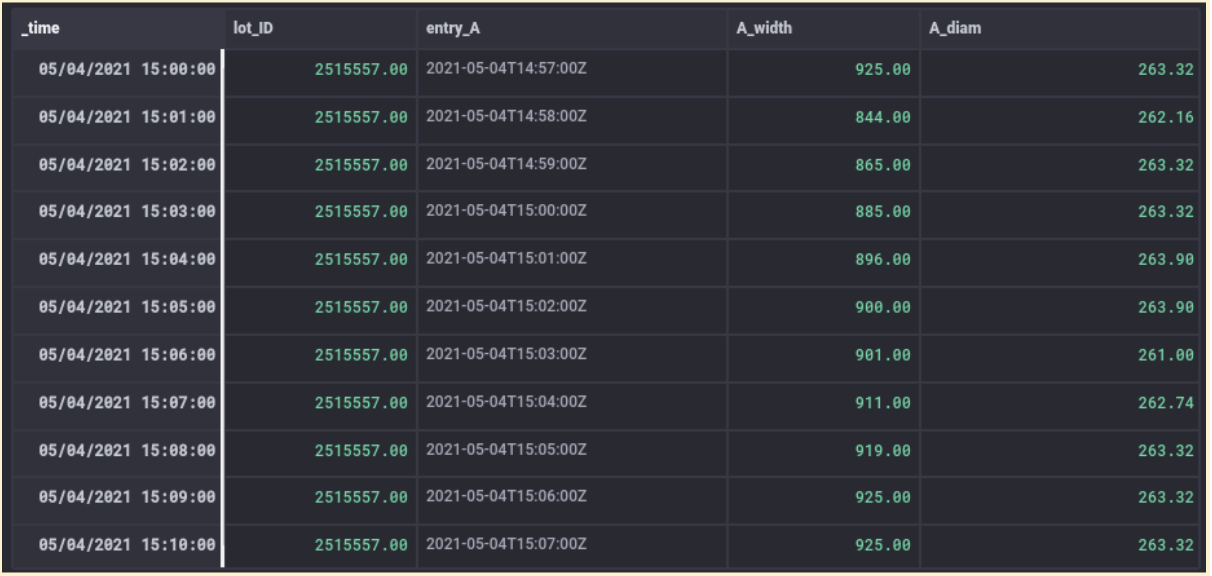The image size is (1212, 576).
Task: Sort by the A_width column header
Action: click(824, 29)
